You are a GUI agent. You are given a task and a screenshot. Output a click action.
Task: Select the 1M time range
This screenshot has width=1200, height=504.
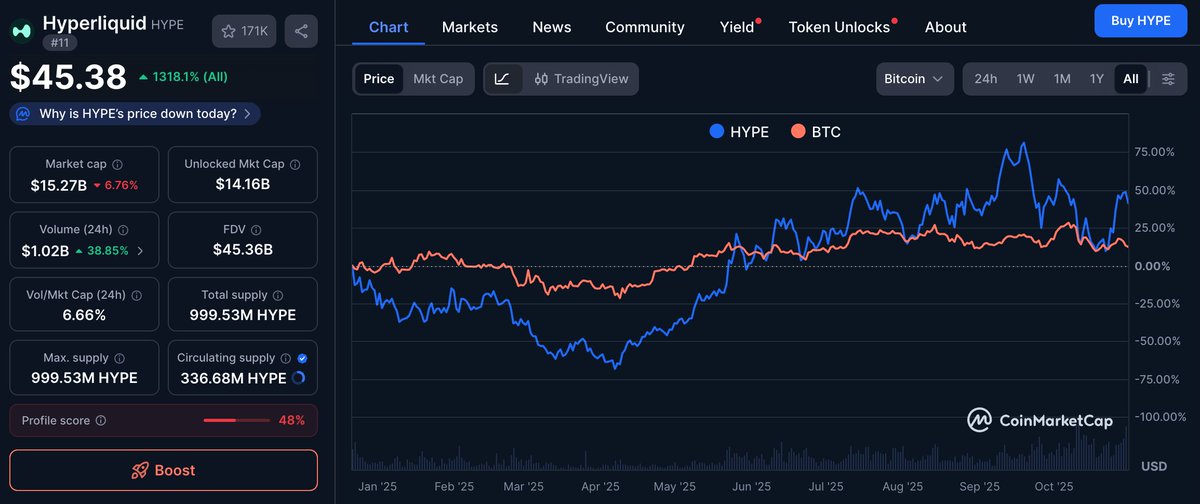(1062, 79)
